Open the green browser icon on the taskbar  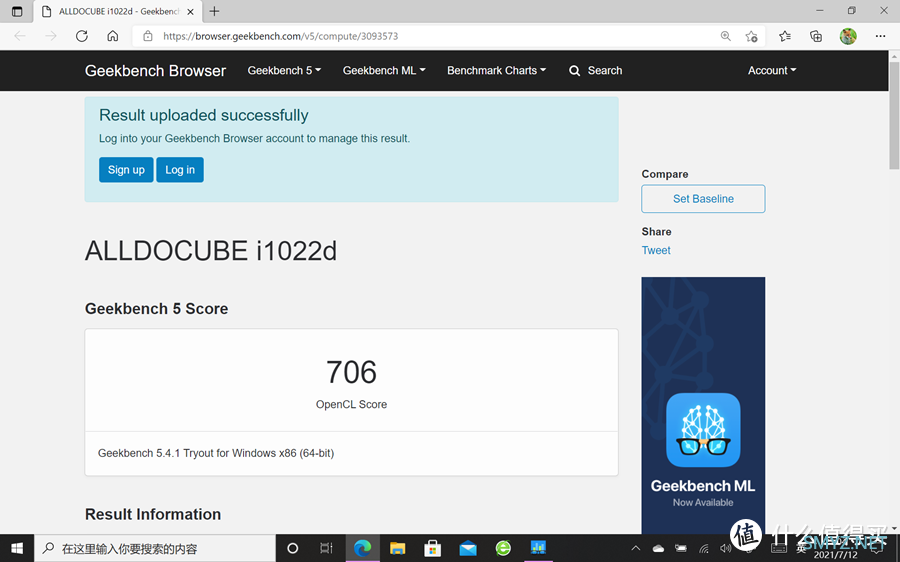[503, 548]
